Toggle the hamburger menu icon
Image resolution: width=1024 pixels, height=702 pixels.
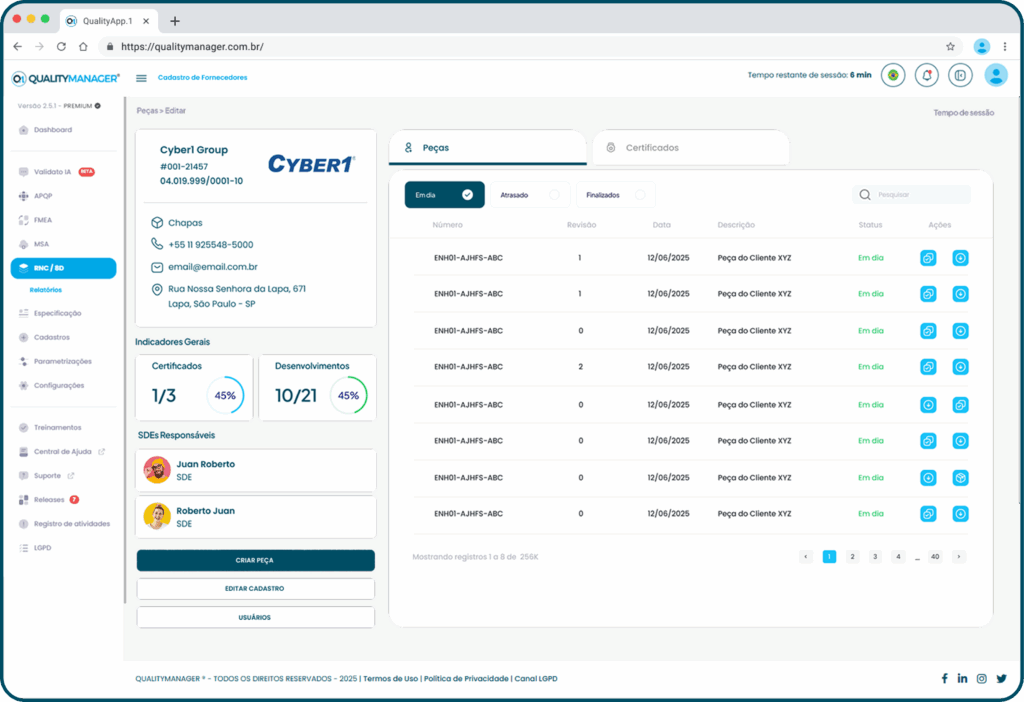(141, 78)
